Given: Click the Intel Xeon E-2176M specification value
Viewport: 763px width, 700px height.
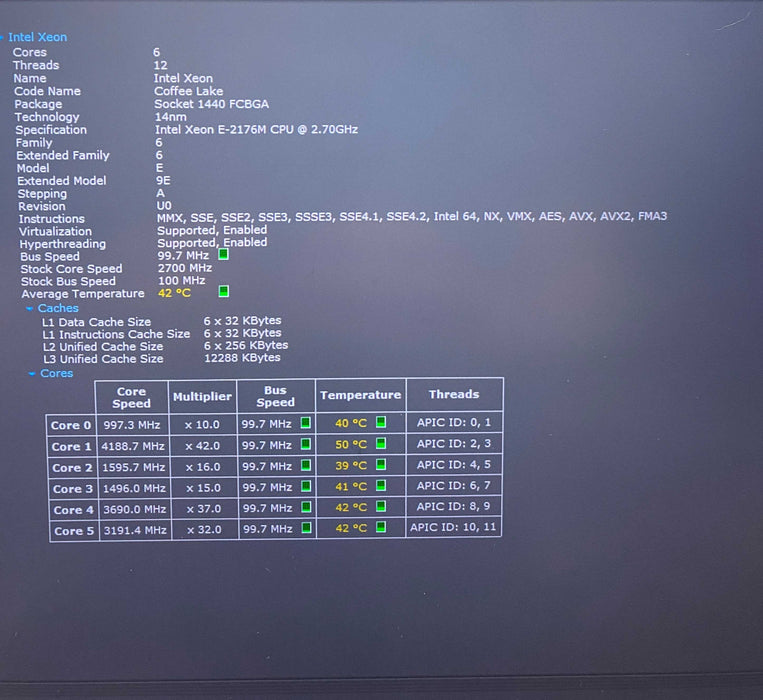Looking at the screenshot, I should click(256, 129).
